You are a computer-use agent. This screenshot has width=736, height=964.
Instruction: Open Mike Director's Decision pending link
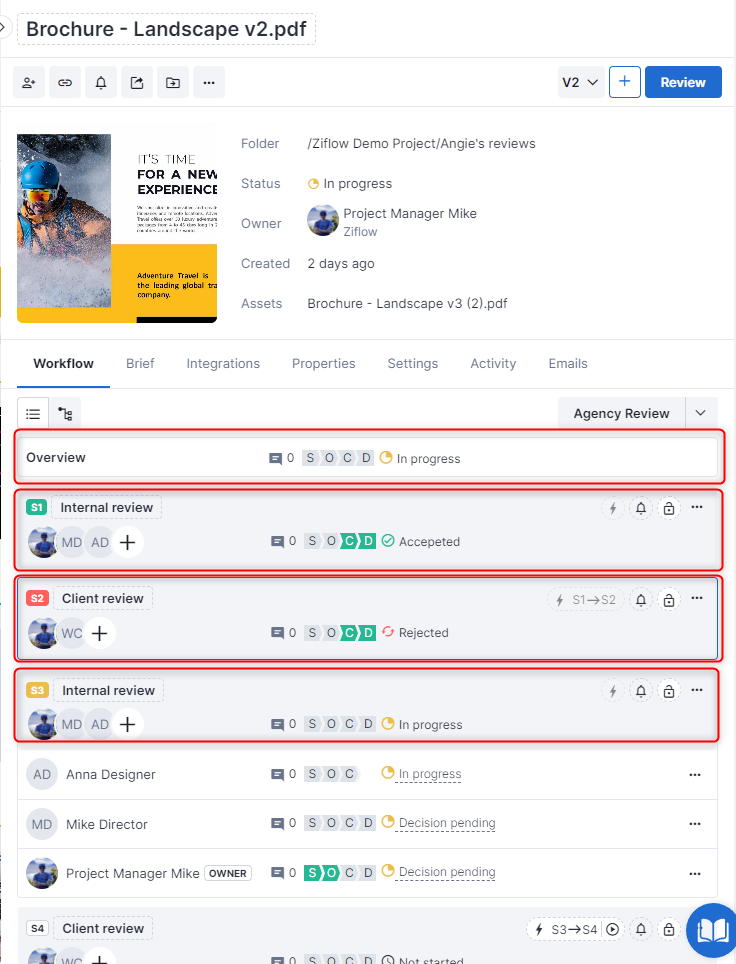(x=446, y=824)
